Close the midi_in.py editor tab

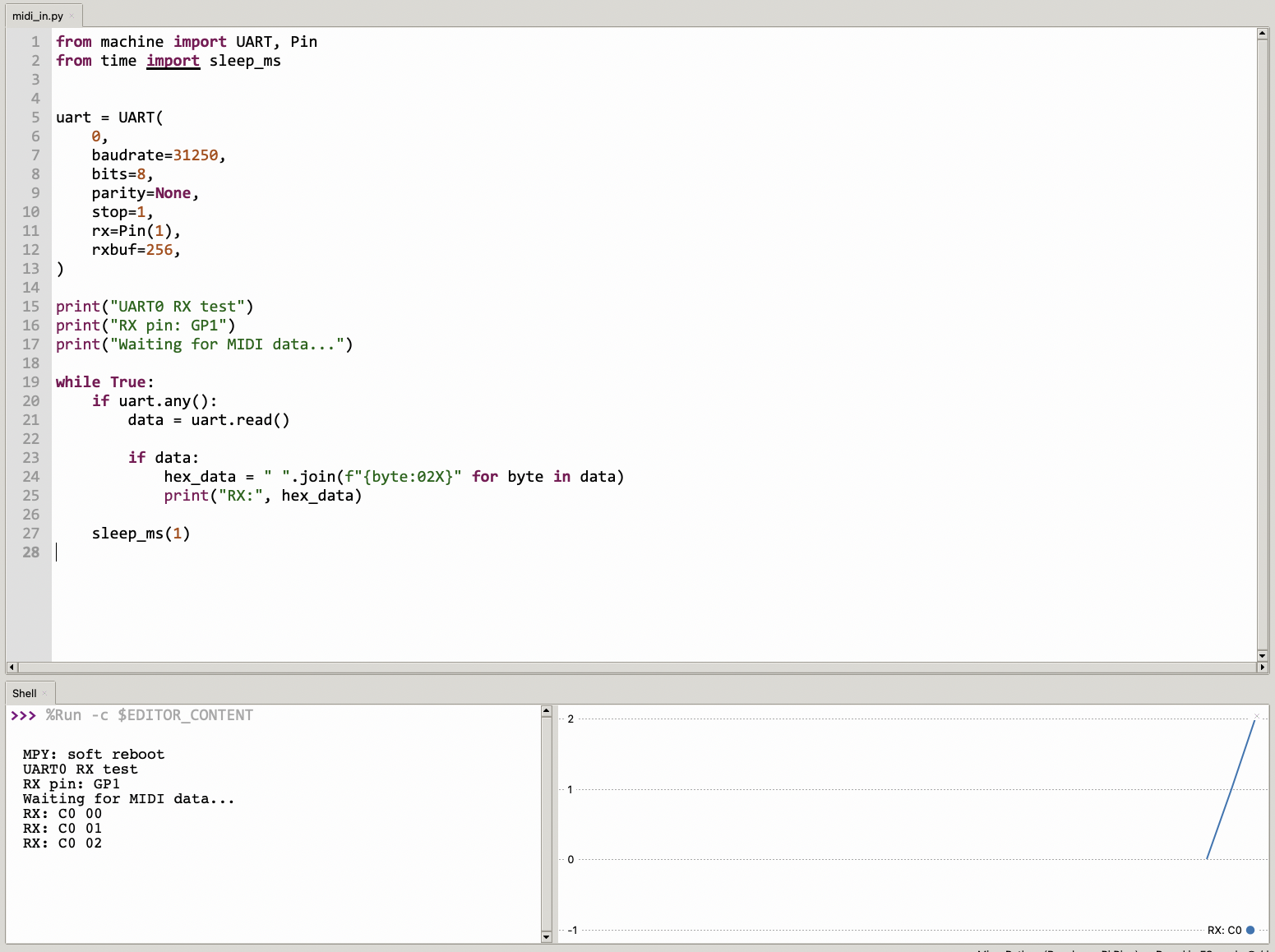coord(72,16)
